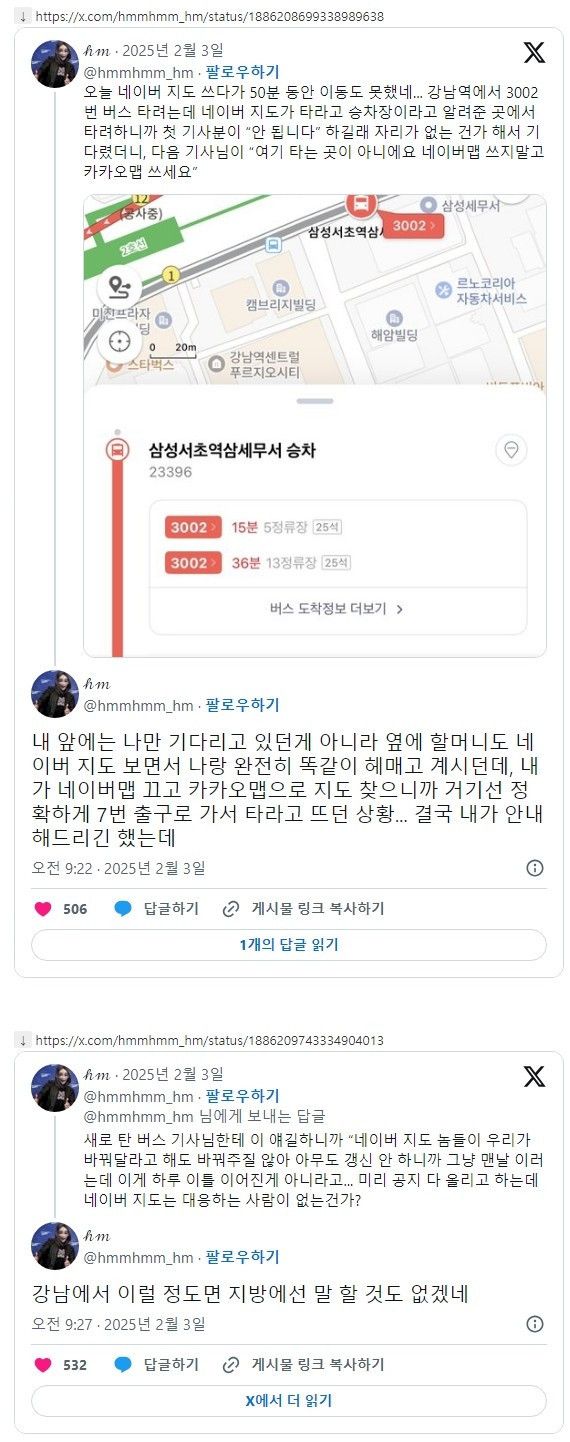This screenshot has height=1442, width=570.
Task: Click reply bubble icon on first tweet
Action: 123,909
